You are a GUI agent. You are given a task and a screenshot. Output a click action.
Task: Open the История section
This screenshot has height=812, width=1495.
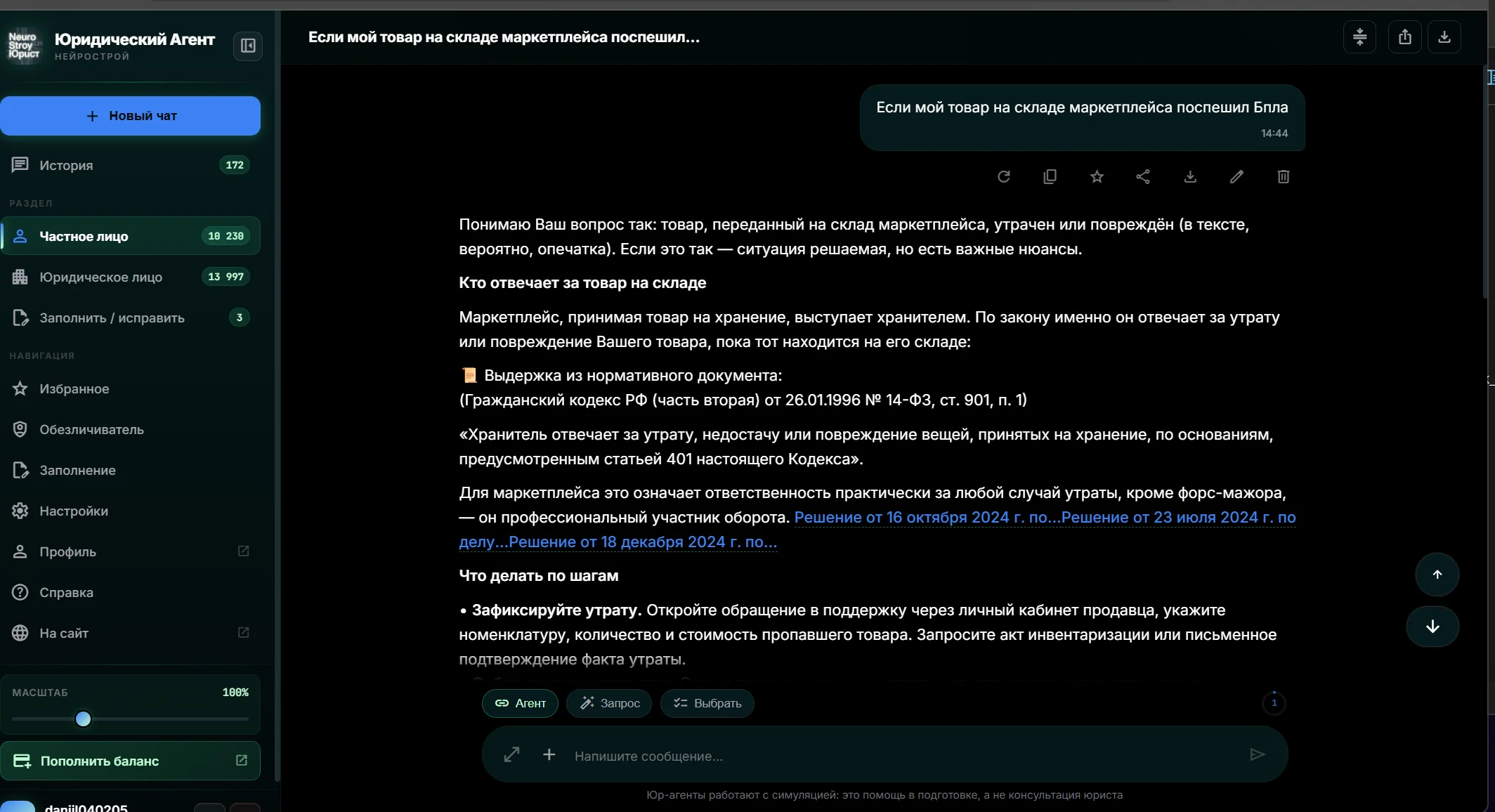pyautogui.click(x=131, y=165)
